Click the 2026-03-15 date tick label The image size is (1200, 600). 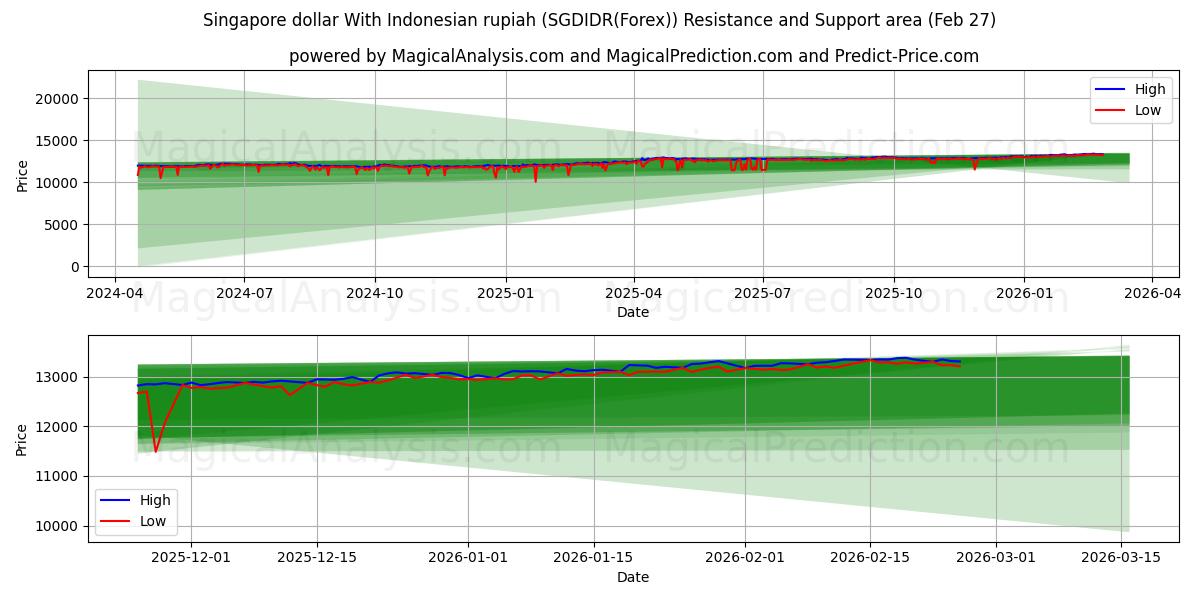click(x=1121, y=557)
